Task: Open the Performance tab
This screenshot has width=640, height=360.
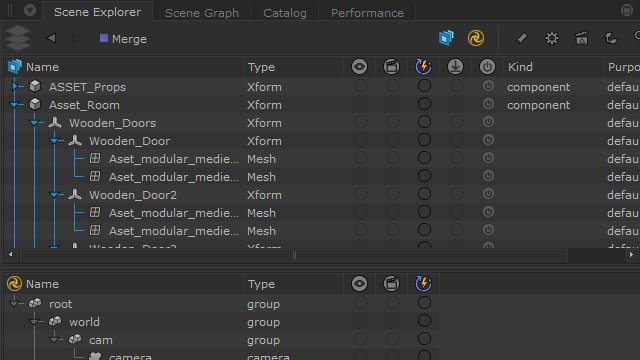Action: [x=367, y=13]
